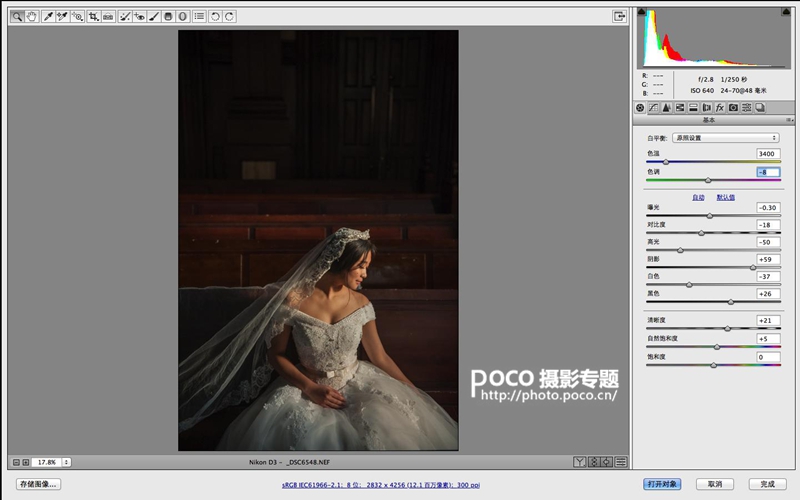The width and height of the screenshot is (800, 500).
Task: Click the 曝光 exposure slider handle
Action: (710, 216)
